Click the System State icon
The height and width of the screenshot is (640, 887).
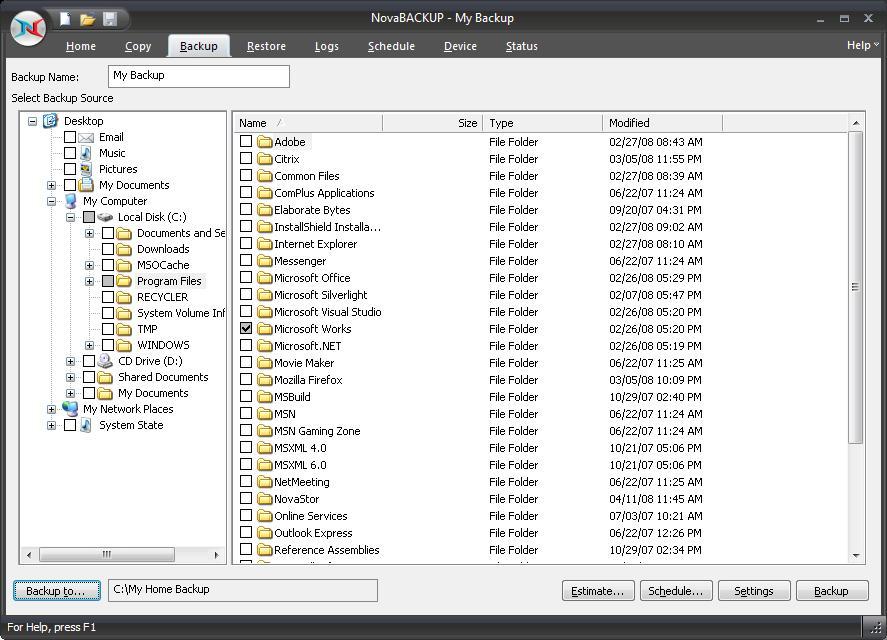point(86,425)
